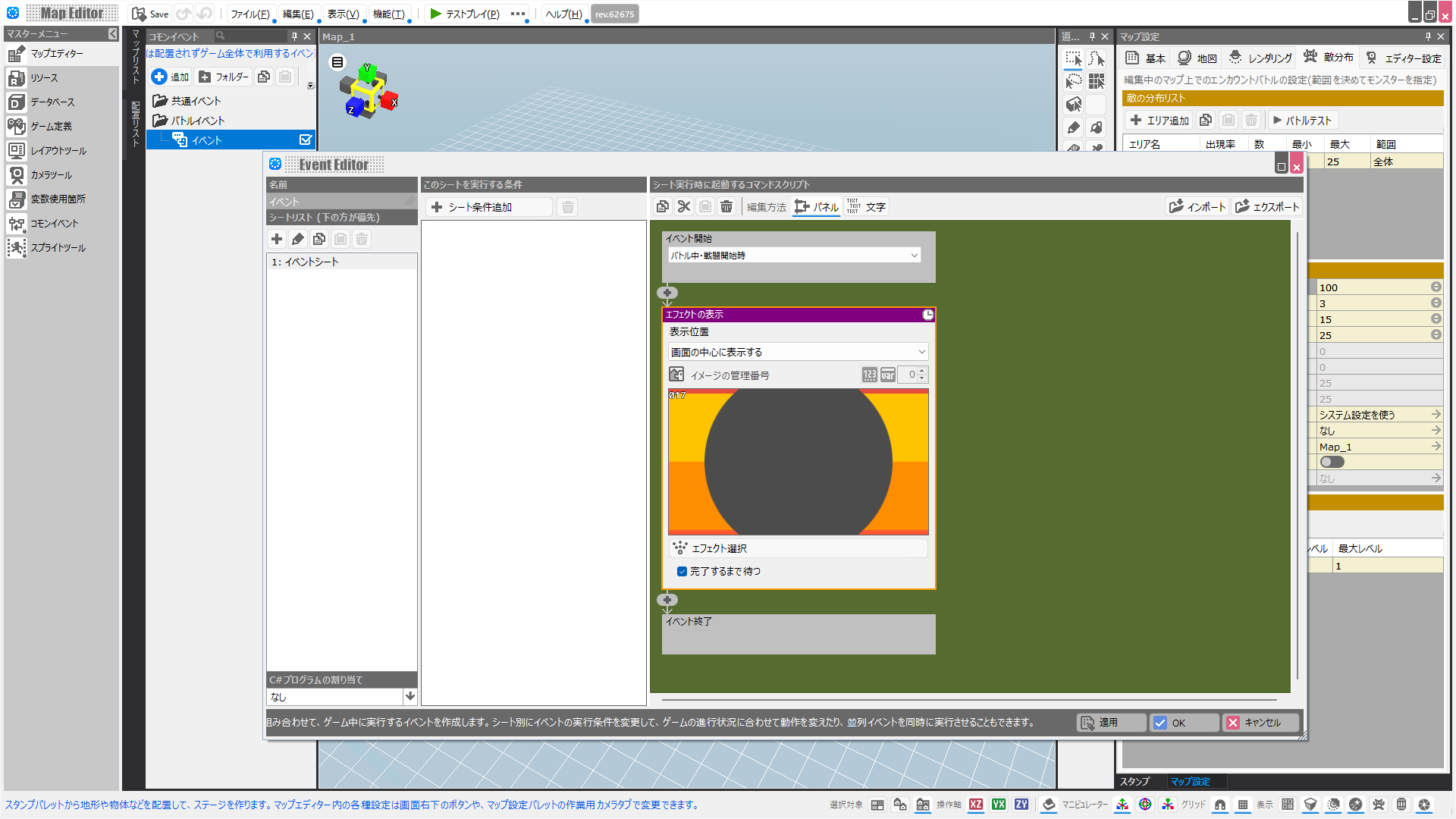The image size is (1456, 819).
Task: Open the C#プログラムの割り当て dropdown
Action: (x=410, y=696)
